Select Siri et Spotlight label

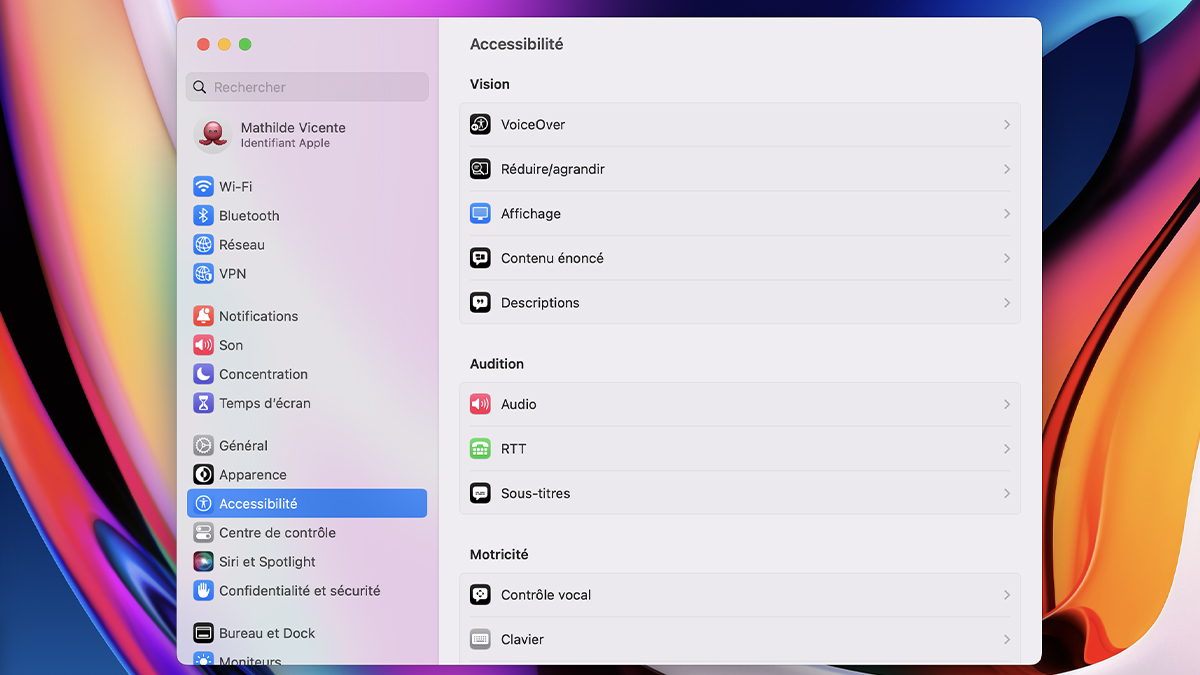pyautogui.click(x=267, y=562)
